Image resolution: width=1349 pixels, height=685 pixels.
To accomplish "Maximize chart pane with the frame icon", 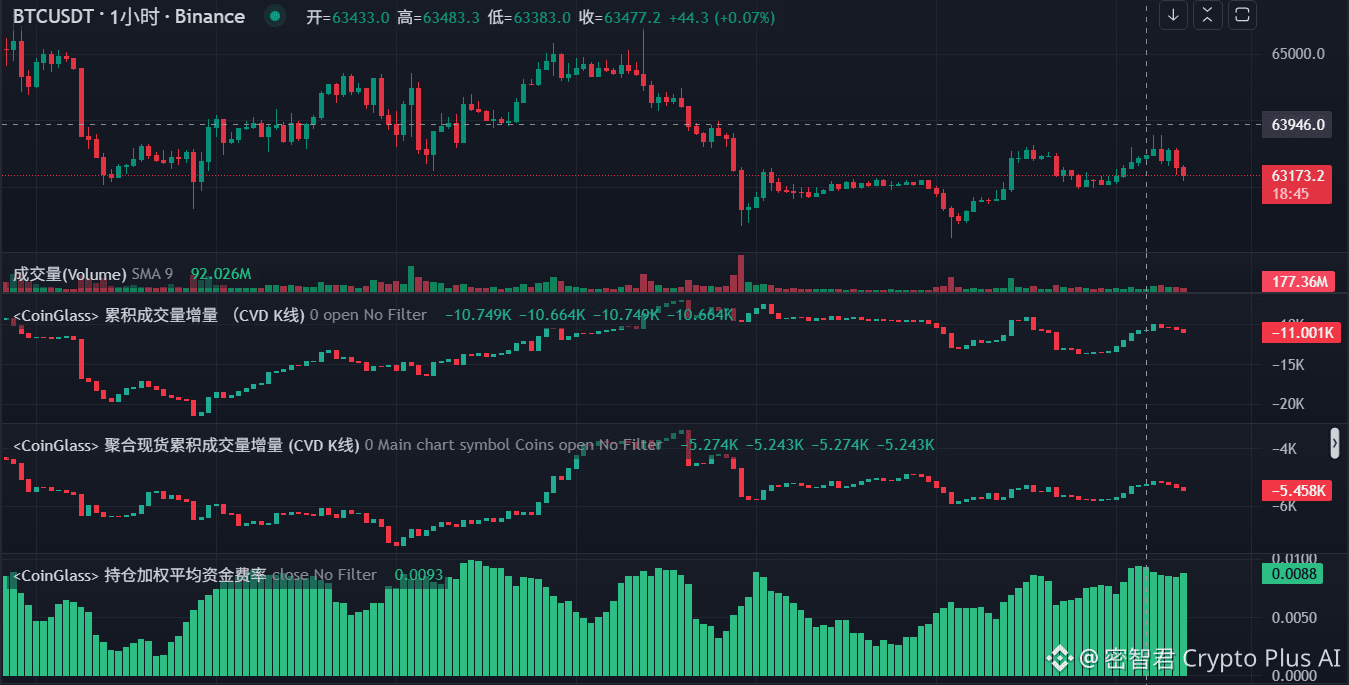I will pos(1242,15).
